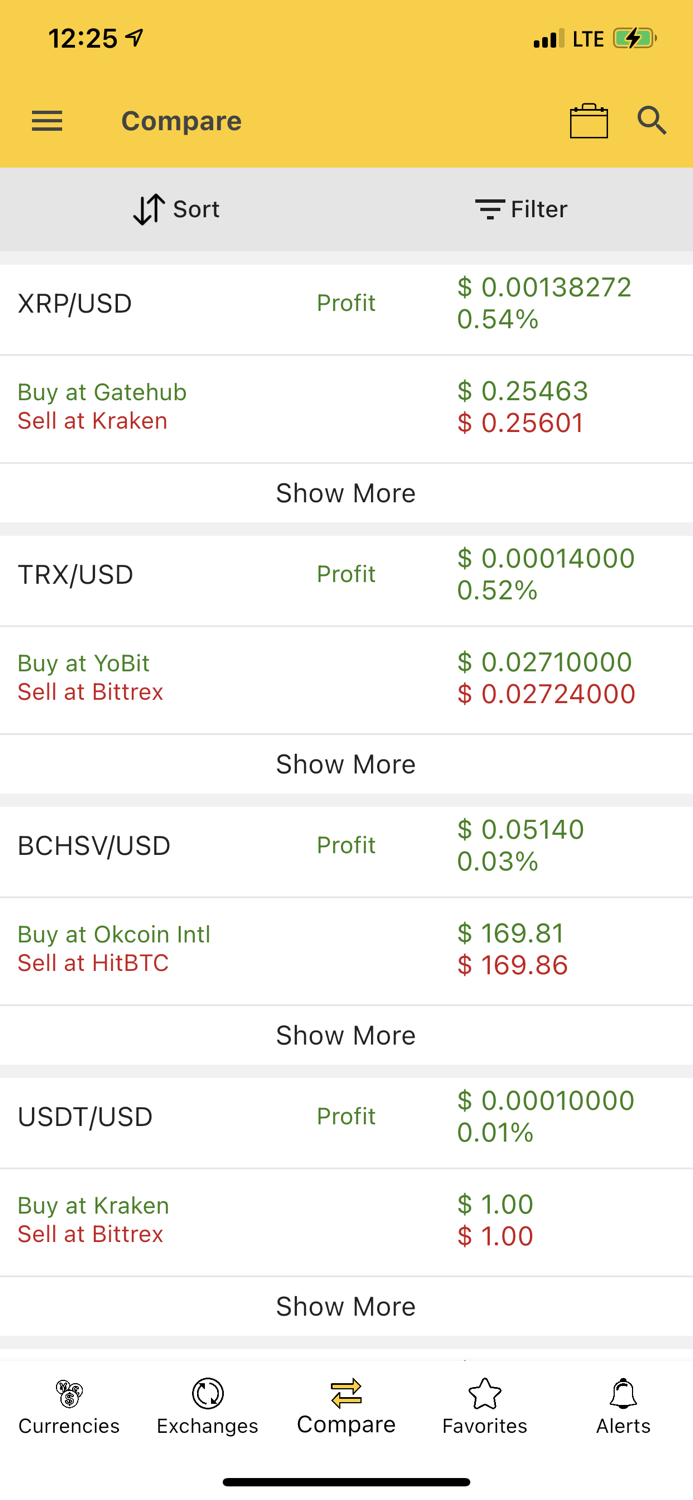Tap Buy at Gatehub entry
Screen dimensions: 693x1500
click(101, 392)
